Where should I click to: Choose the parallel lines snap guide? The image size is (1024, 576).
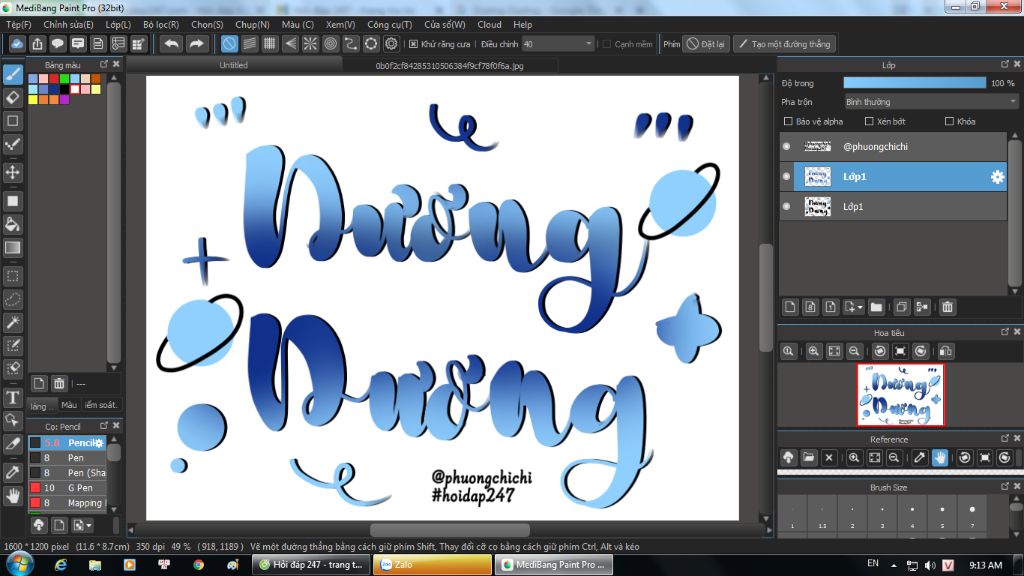(x=249, y=44)
